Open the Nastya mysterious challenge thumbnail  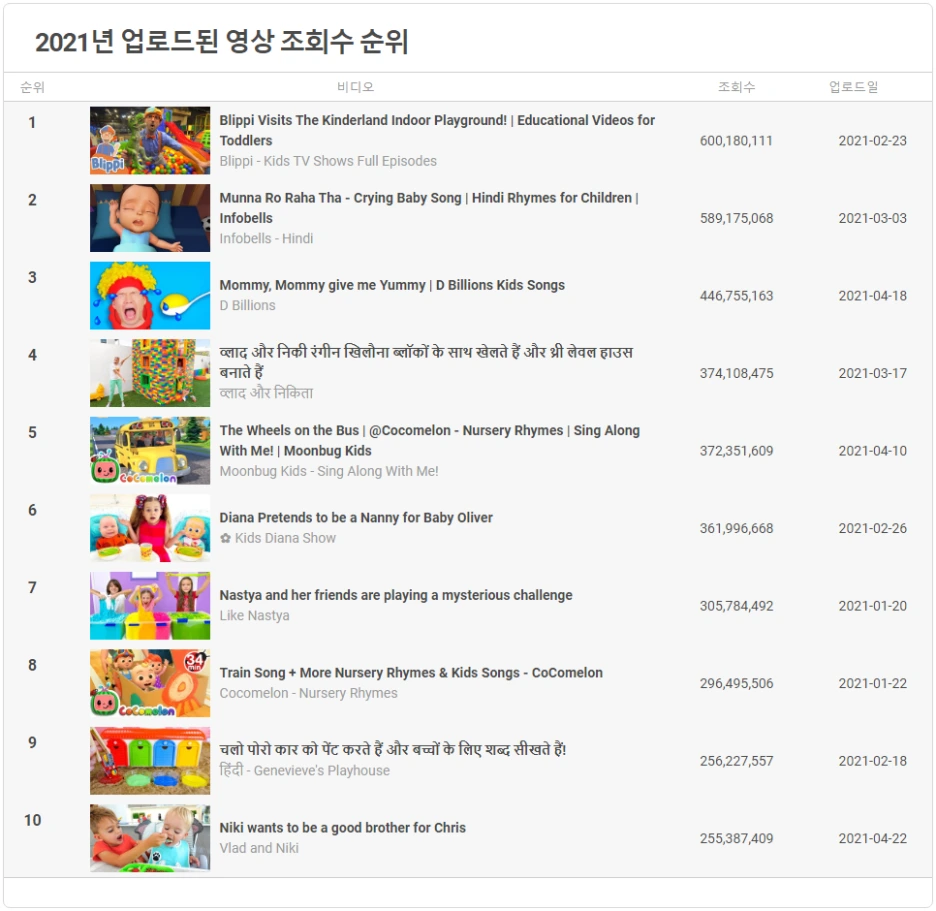(150, 606)
